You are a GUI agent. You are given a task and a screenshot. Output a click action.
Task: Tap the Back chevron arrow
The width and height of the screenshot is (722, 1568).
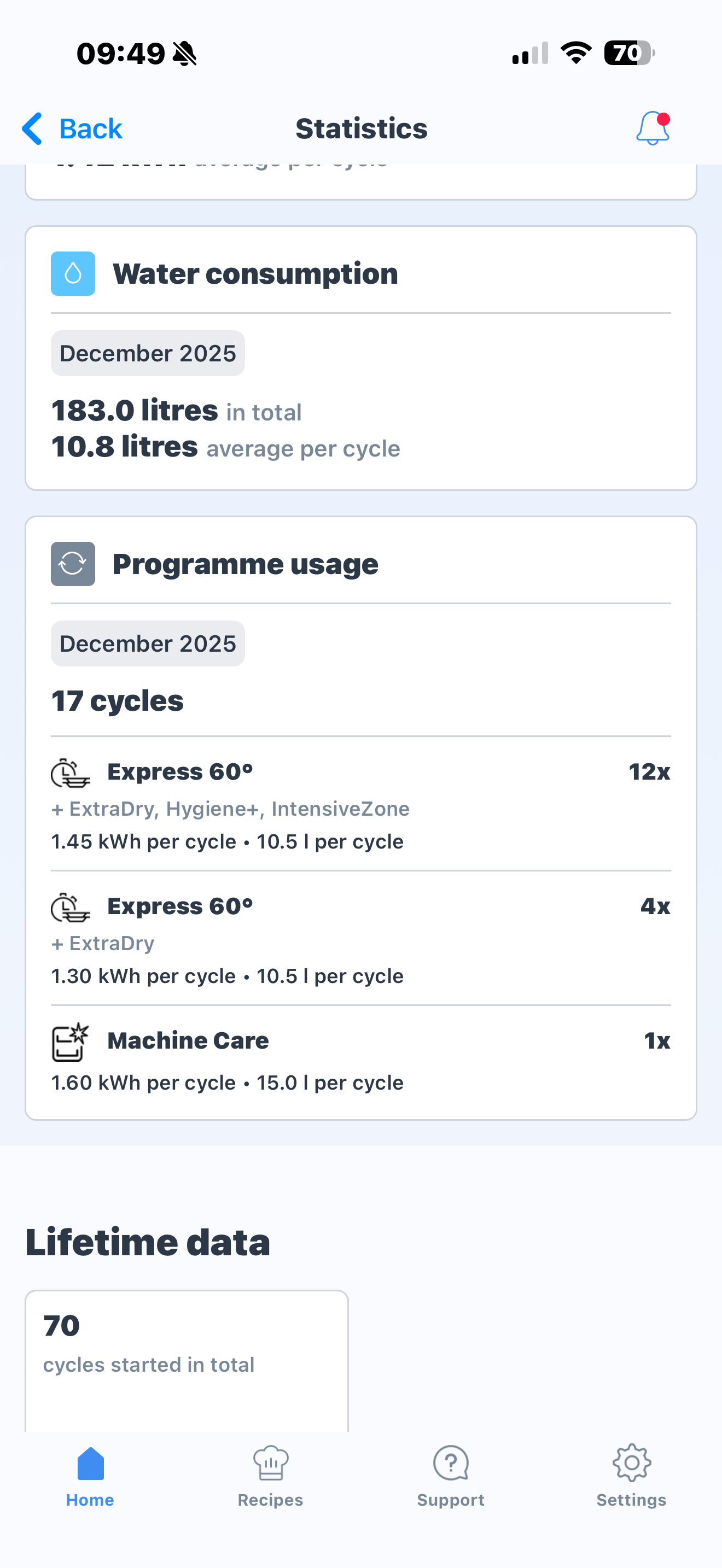tap(32, 128)
